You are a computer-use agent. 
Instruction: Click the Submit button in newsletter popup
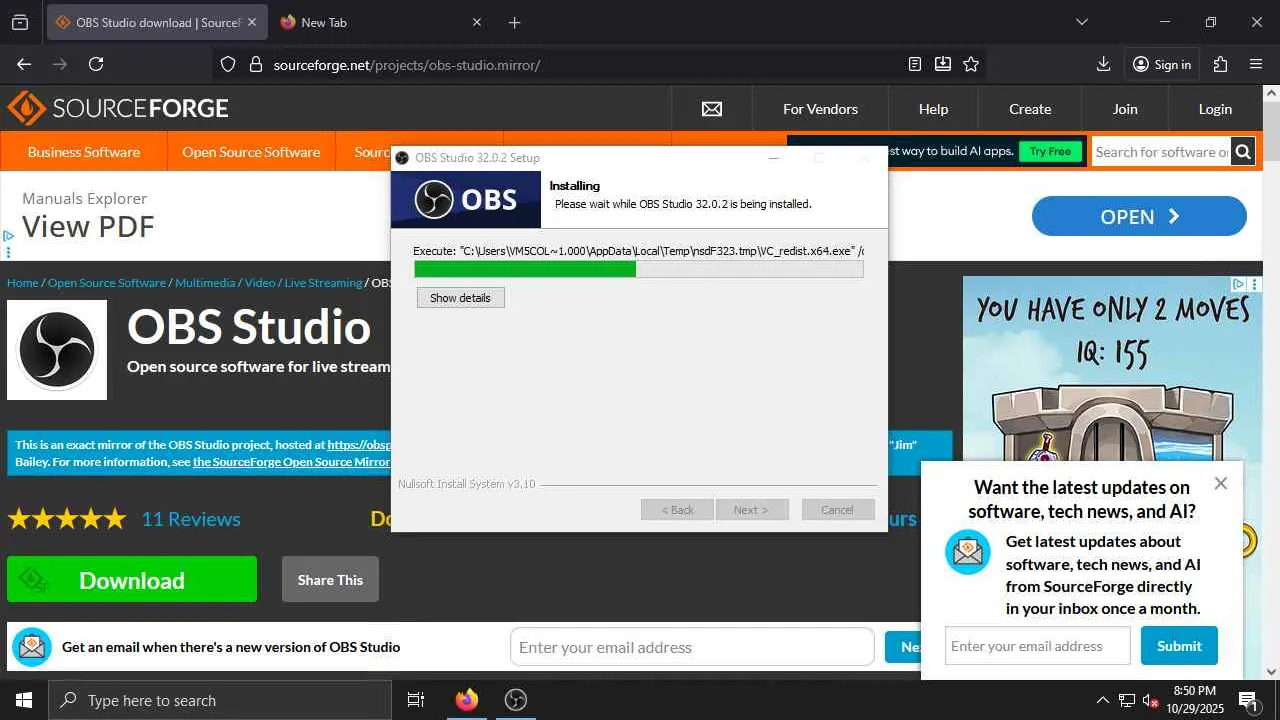1179,646
